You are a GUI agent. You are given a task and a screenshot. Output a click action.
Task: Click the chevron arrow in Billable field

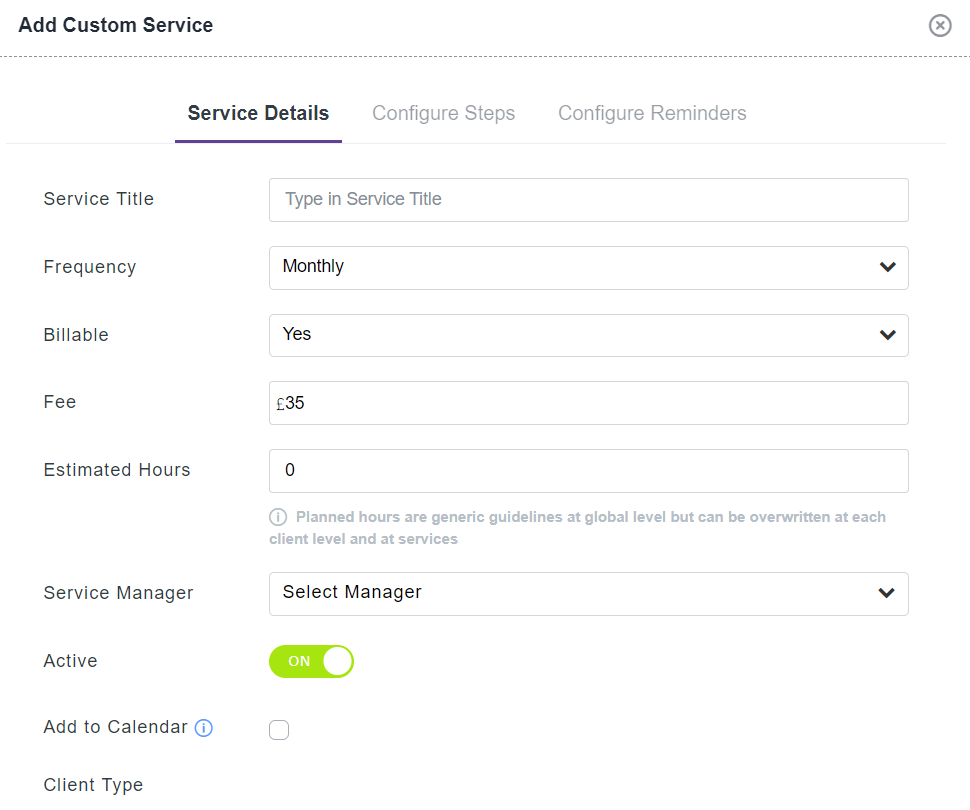coord(887,335)
